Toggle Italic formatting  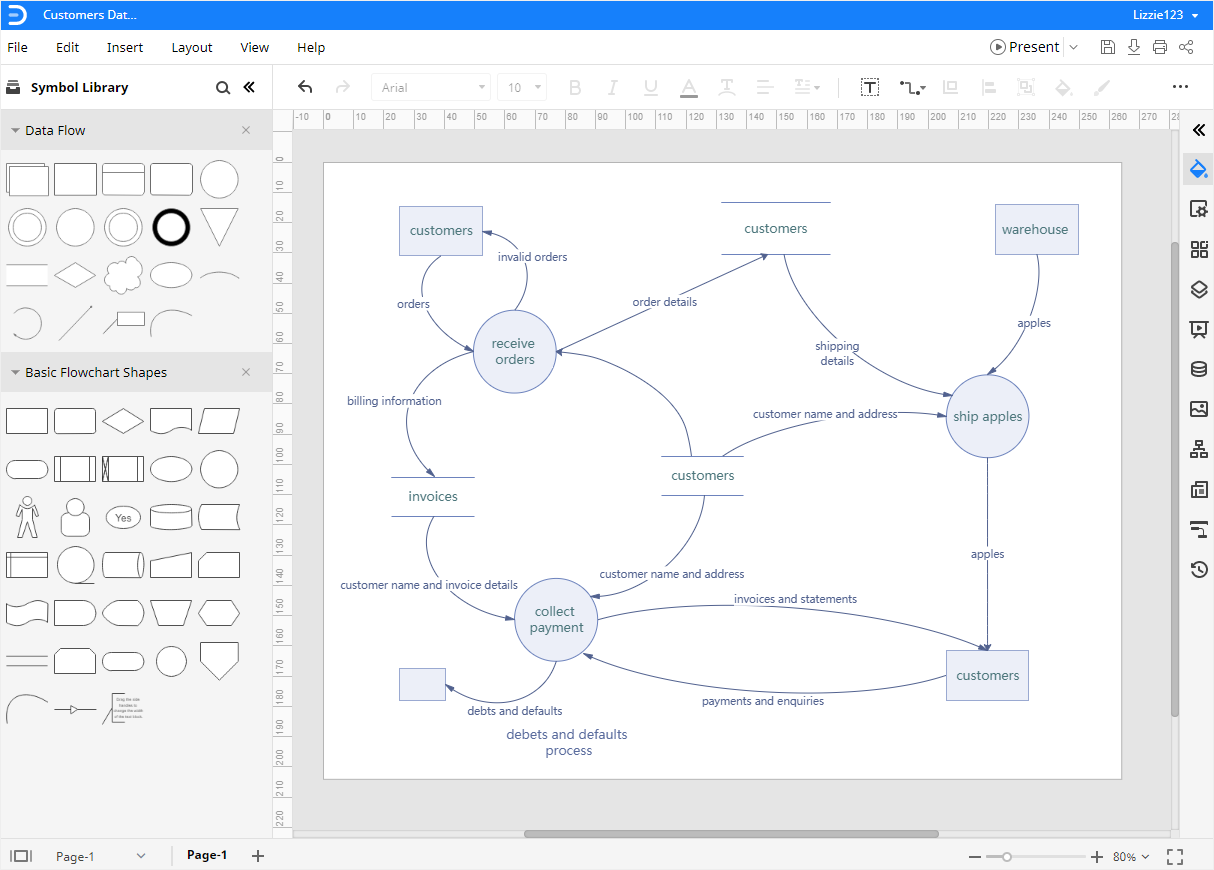pos(613,87)
